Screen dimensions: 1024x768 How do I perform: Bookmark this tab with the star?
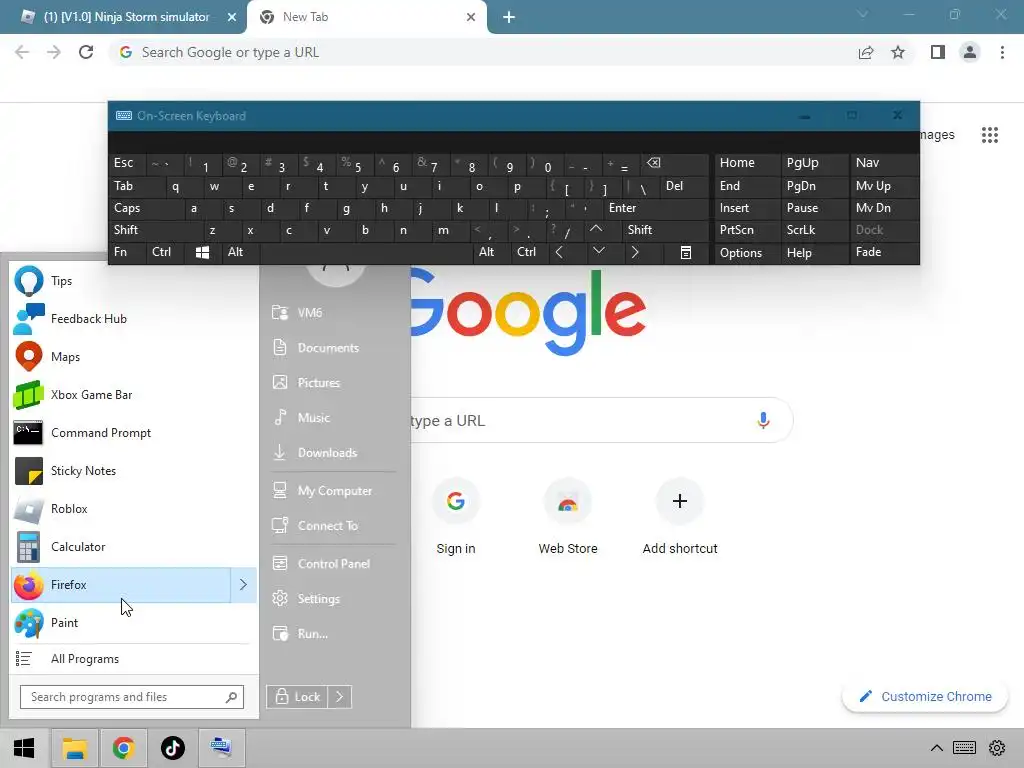[898, 52]
